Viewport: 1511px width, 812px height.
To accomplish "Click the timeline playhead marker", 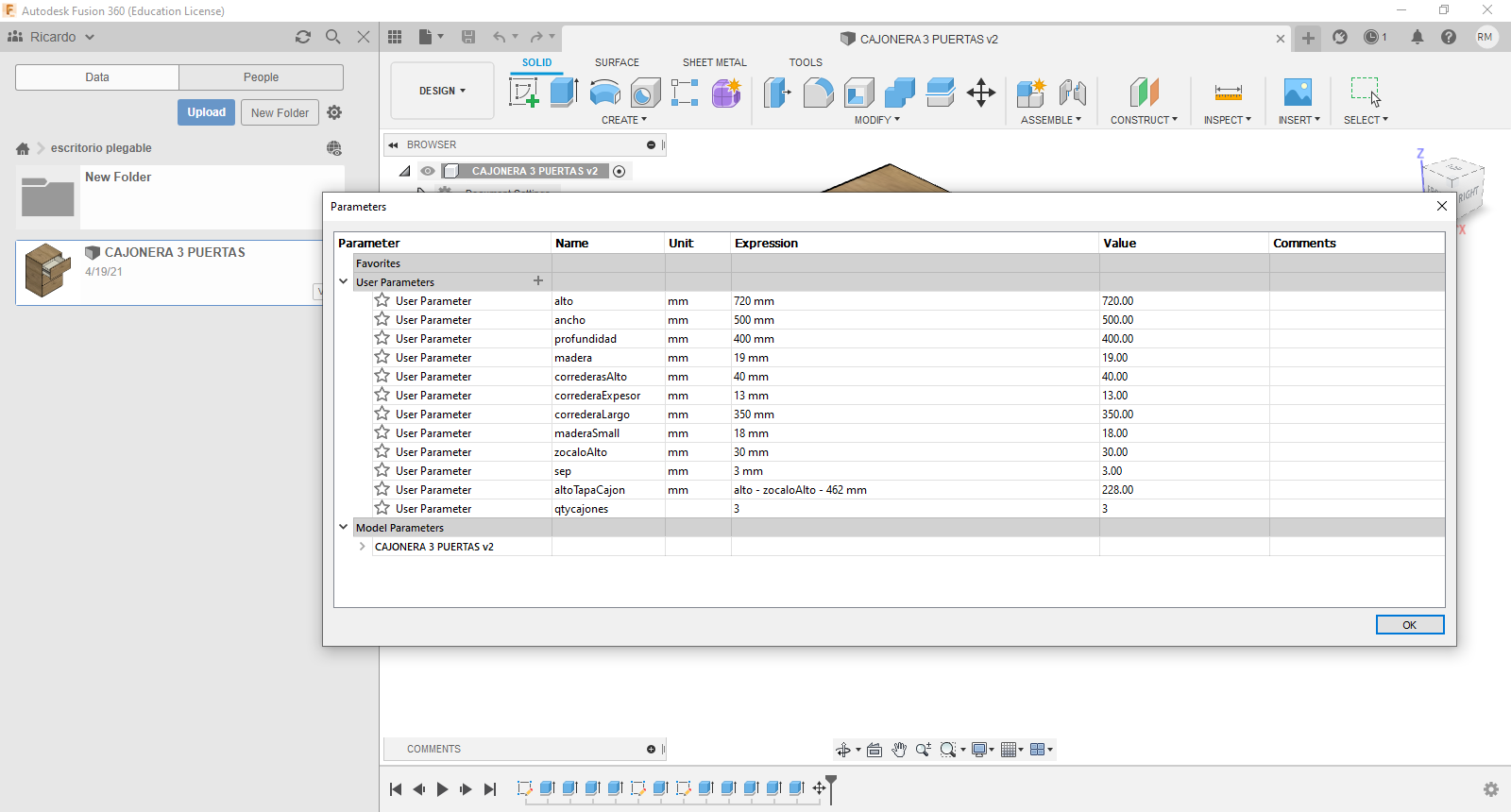I will pos(831,788).
